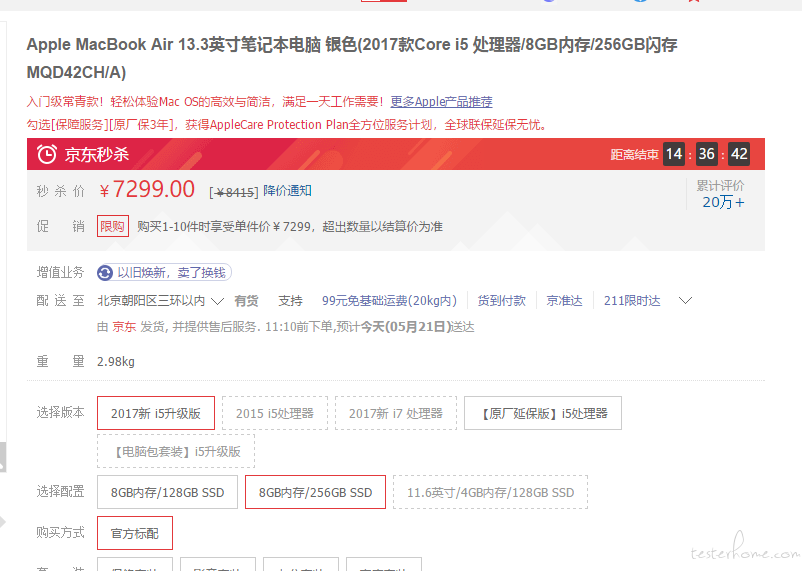
Task: Expand 北京朝阳区三环以内 delivery address dropdown
Action: point(160,301)
